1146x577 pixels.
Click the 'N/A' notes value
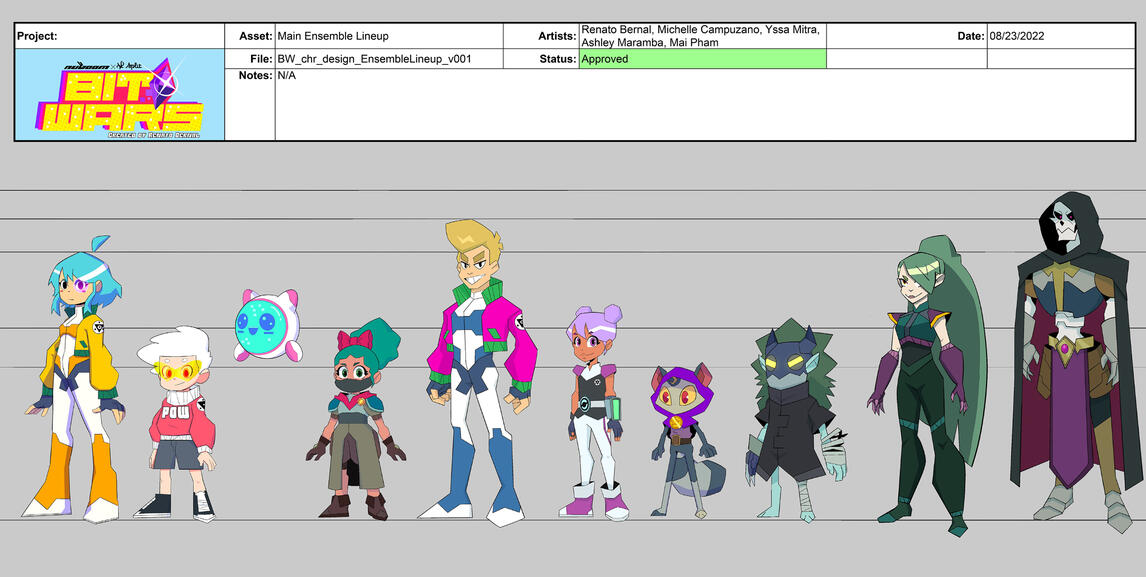point(286,75)
